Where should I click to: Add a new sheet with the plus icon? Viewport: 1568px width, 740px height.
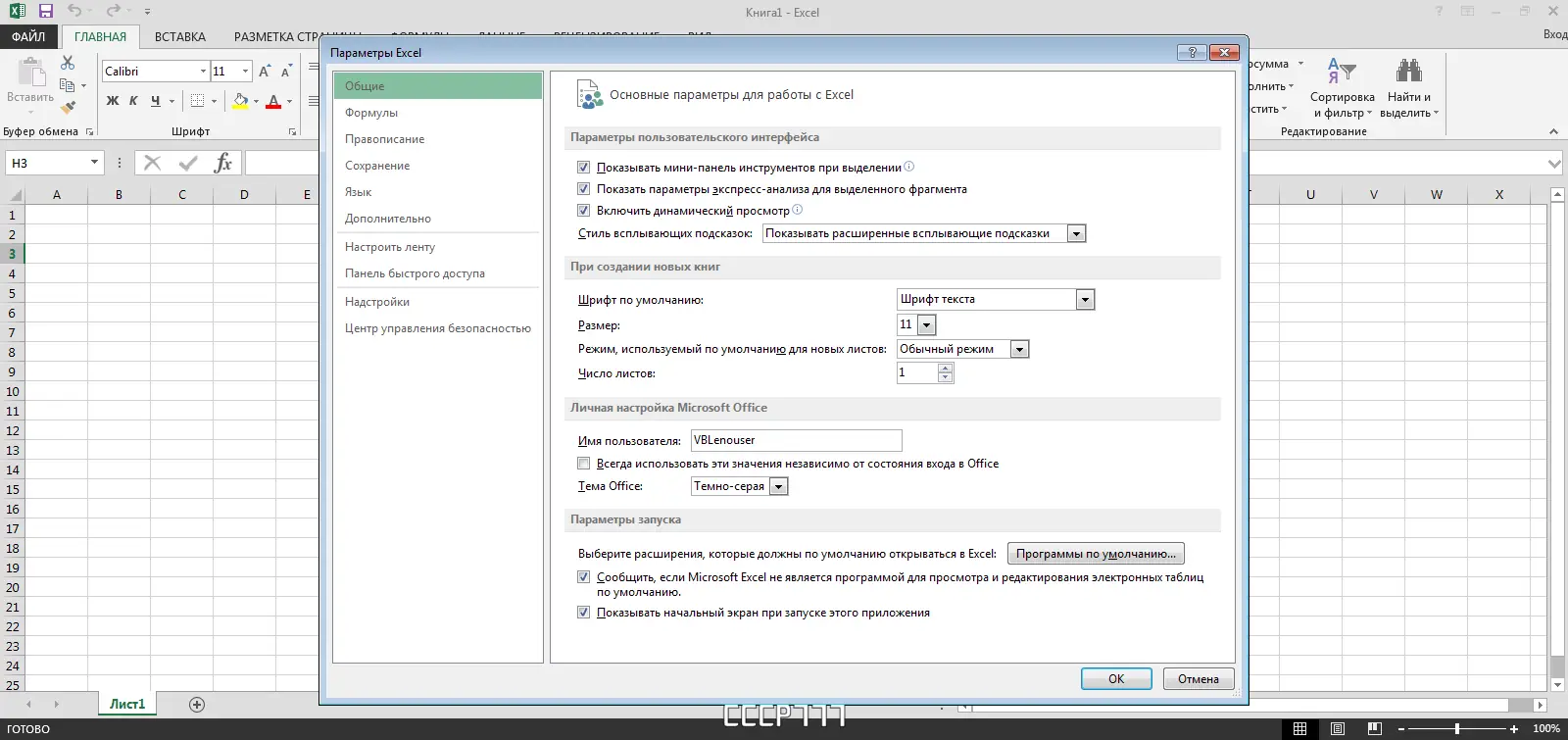tap(197, 705)
